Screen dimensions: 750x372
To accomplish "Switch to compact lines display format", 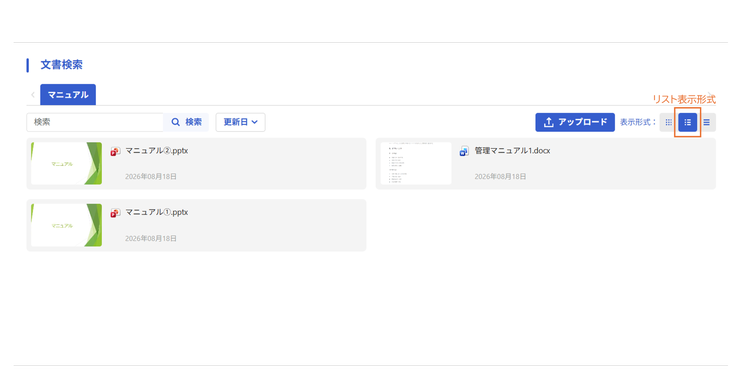I will 706,122.
